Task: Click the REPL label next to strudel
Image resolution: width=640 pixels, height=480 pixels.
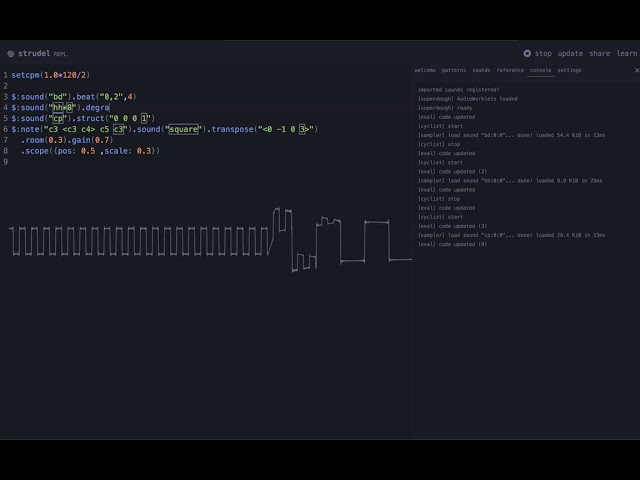Action: 60,54
